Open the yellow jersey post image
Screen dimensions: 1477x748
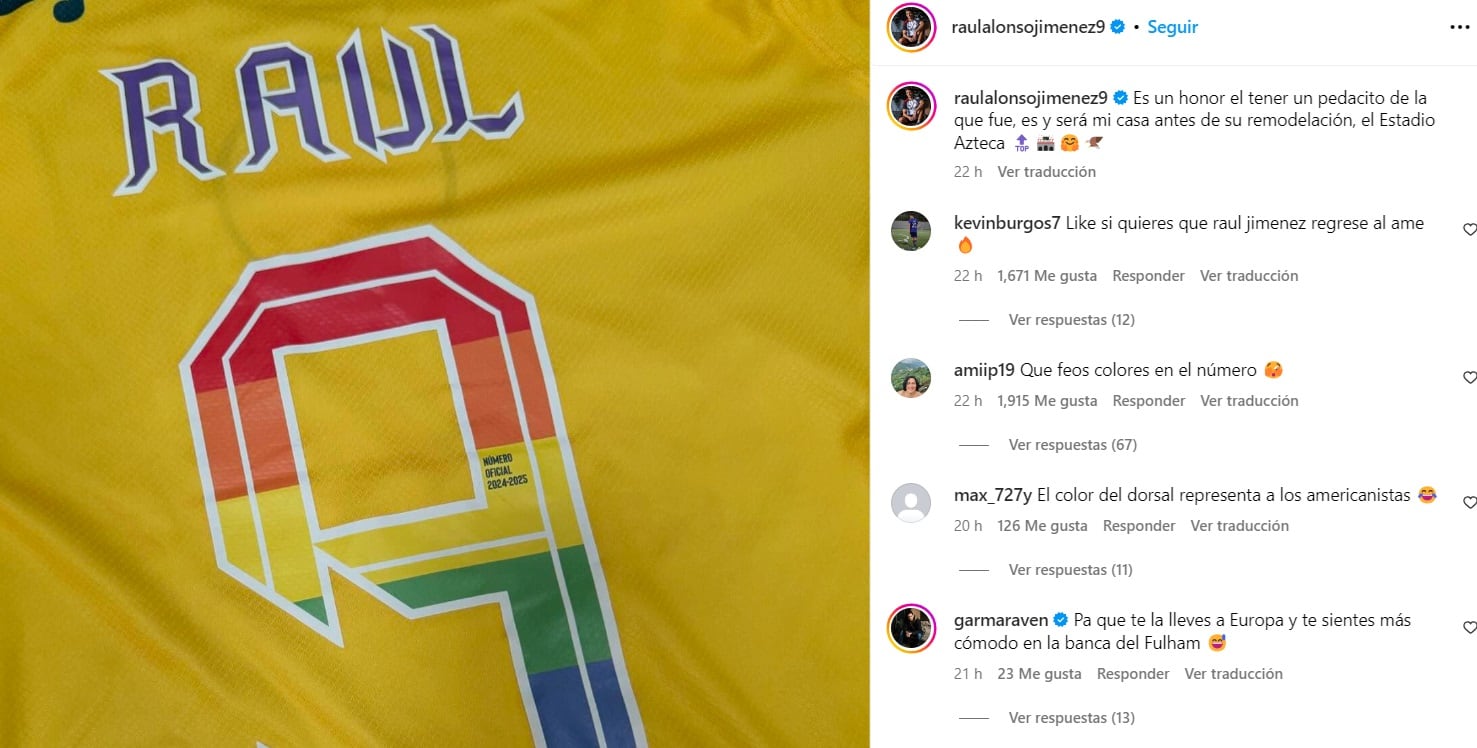pyautogui.click(x=434, y=374)
